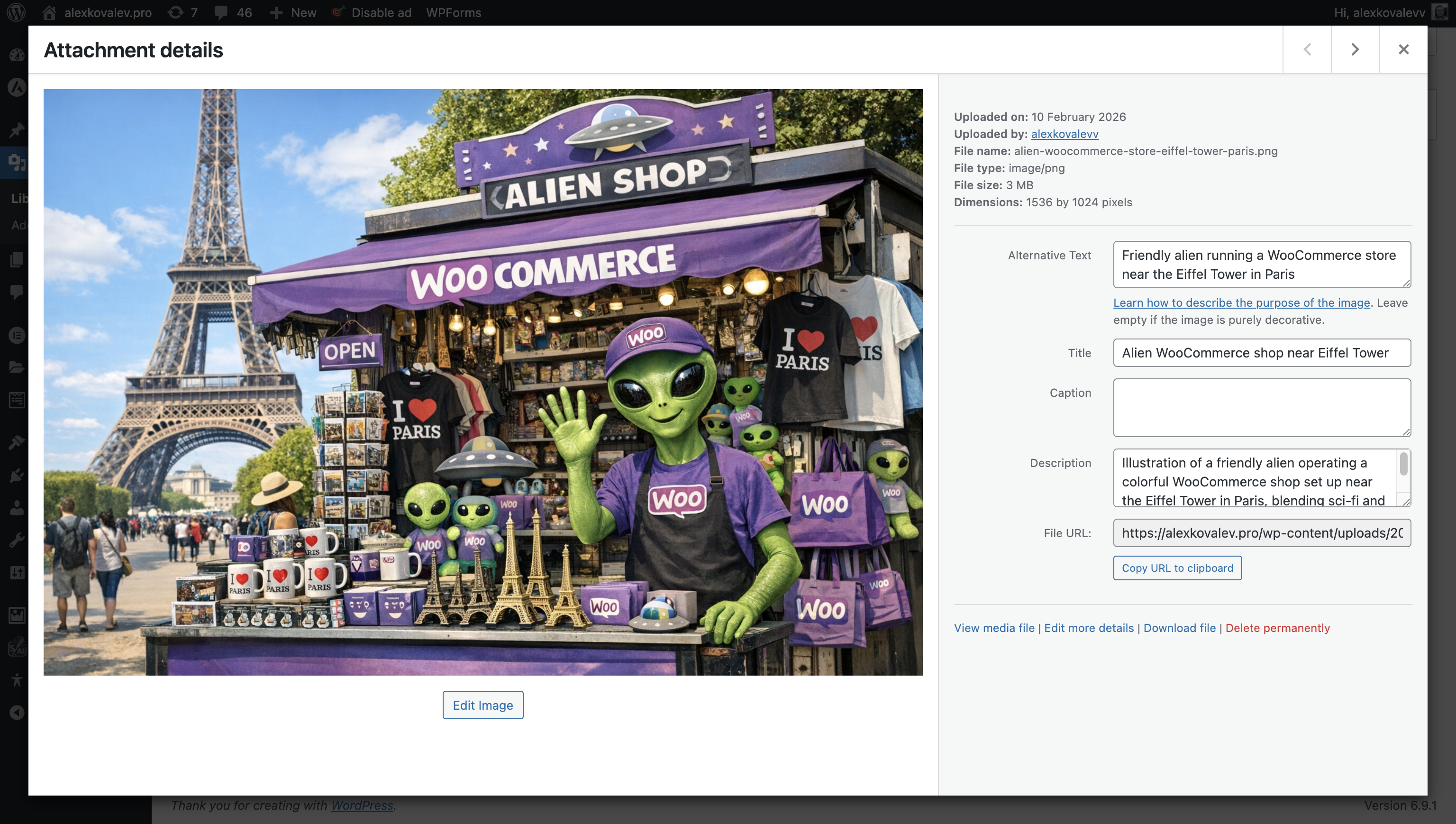Select the Media library icon in the sidebar
Viewport: 1456px width, 824px height.
coord(17,163)
